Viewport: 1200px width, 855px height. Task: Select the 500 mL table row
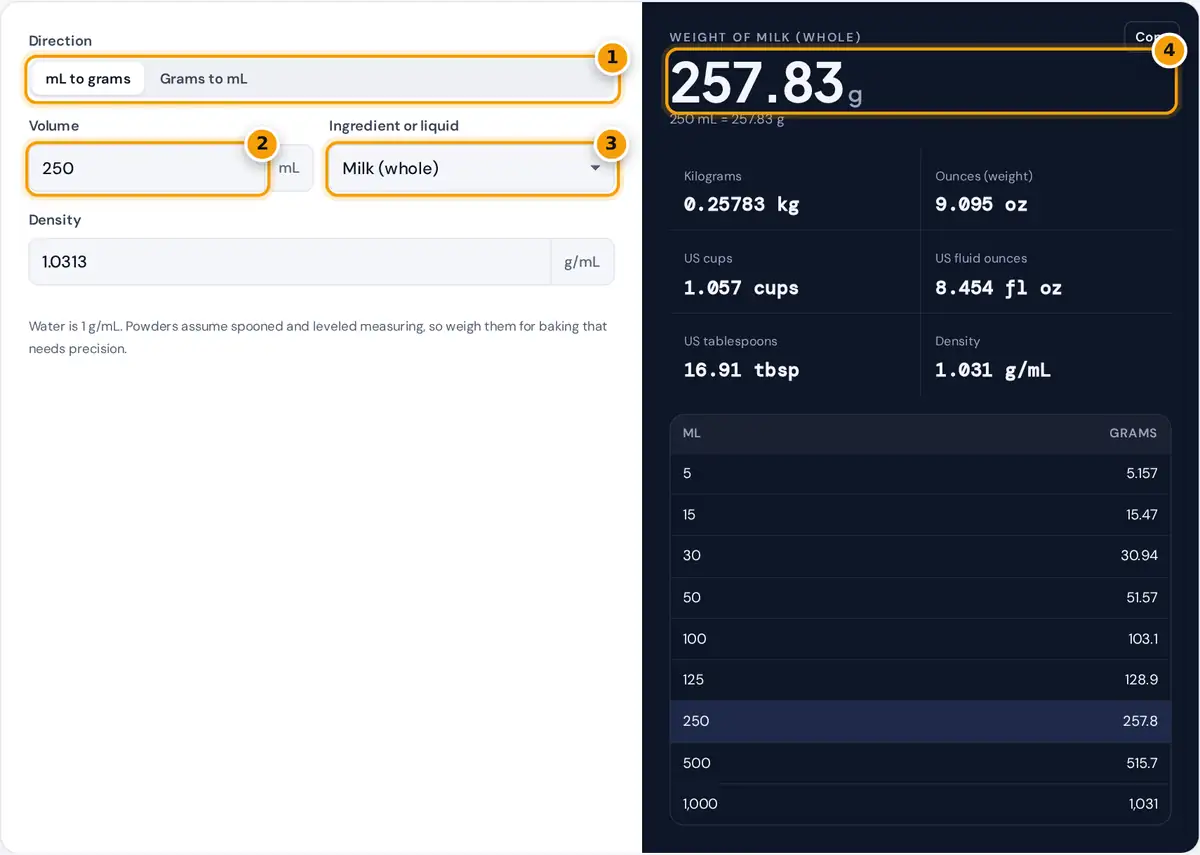(x=920, y=763)
